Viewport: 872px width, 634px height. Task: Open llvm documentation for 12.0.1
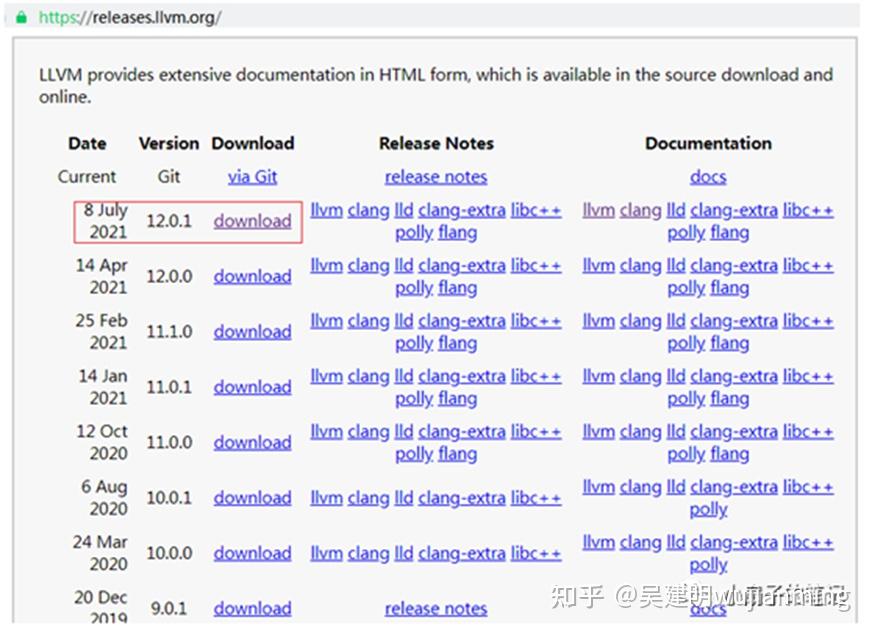598,210
